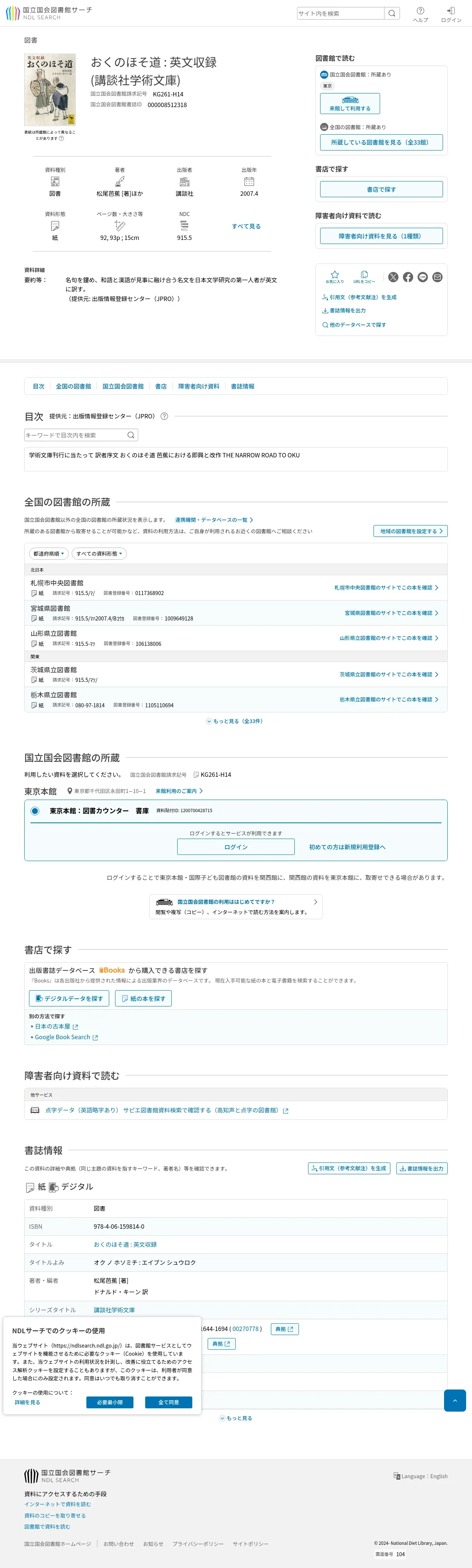Click 初めての方は新規利用登録へ link
This screenshot has height=1568, width=472.
click(x=347, y=847)
